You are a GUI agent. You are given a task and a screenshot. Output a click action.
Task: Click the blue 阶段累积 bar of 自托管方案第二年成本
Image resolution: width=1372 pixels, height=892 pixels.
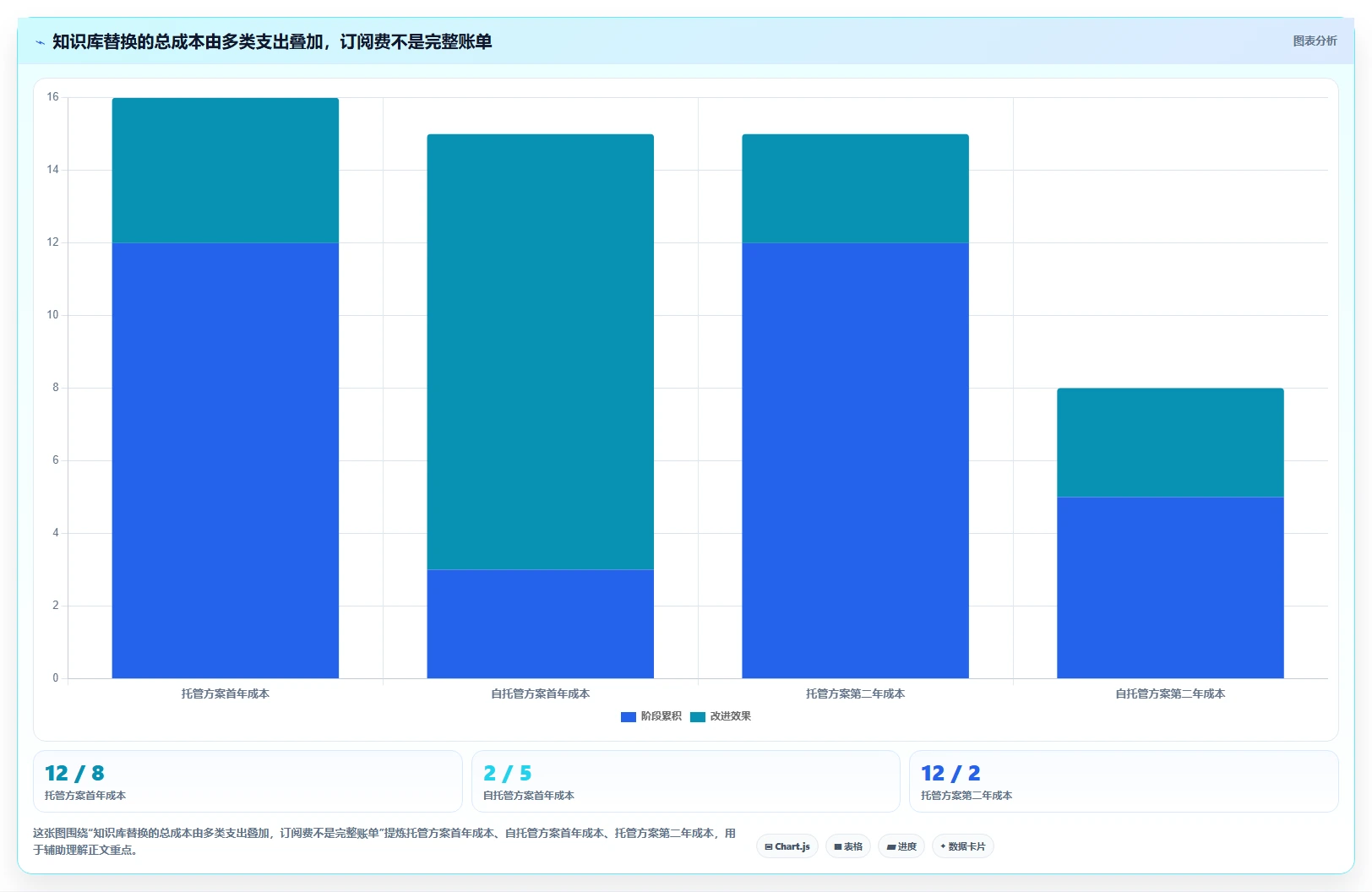click(x=1170, y=587)
